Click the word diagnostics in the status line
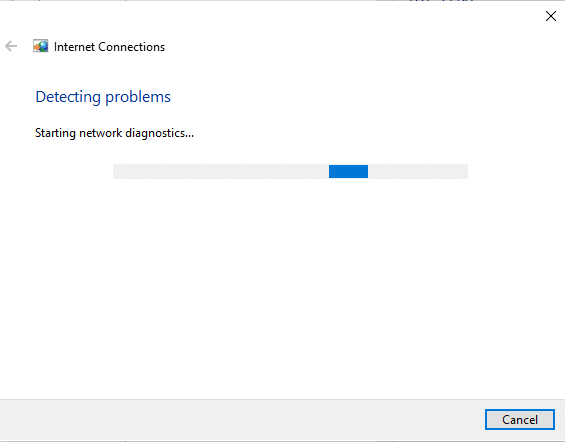 (x=159, y=133)
